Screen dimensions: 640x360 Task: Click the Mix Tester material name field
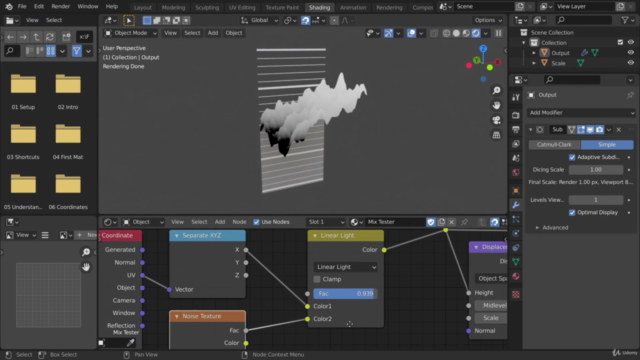(394, 222)
